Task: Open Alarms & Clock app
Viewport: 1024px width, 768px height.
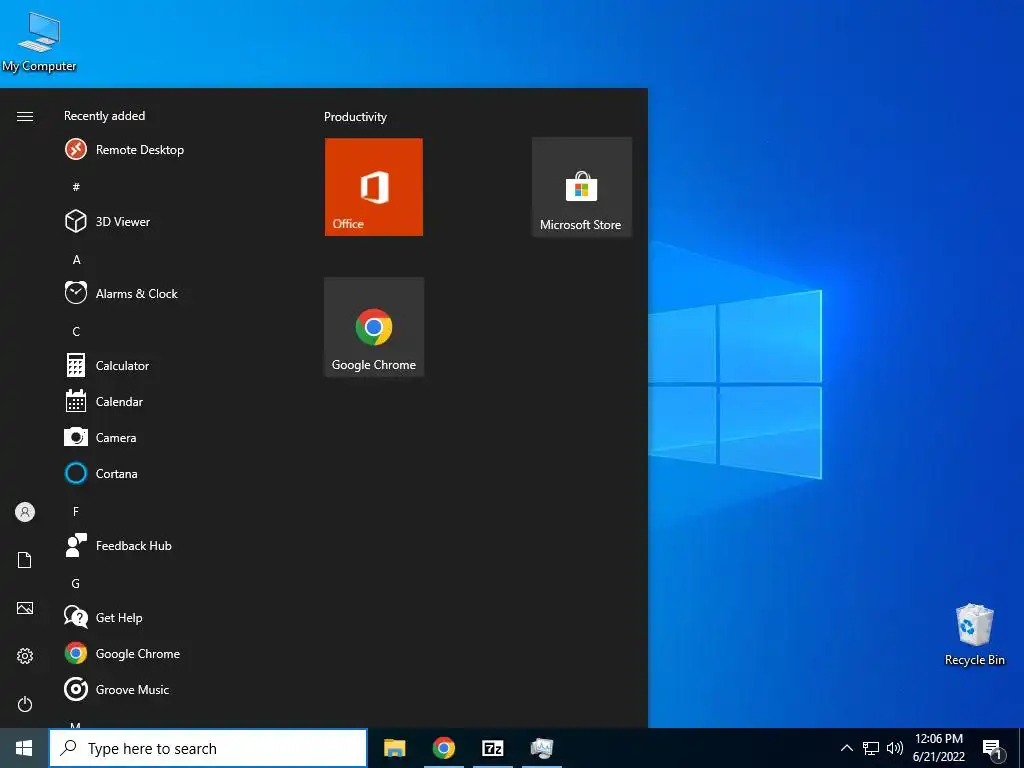Action: (x=121, y=293)
